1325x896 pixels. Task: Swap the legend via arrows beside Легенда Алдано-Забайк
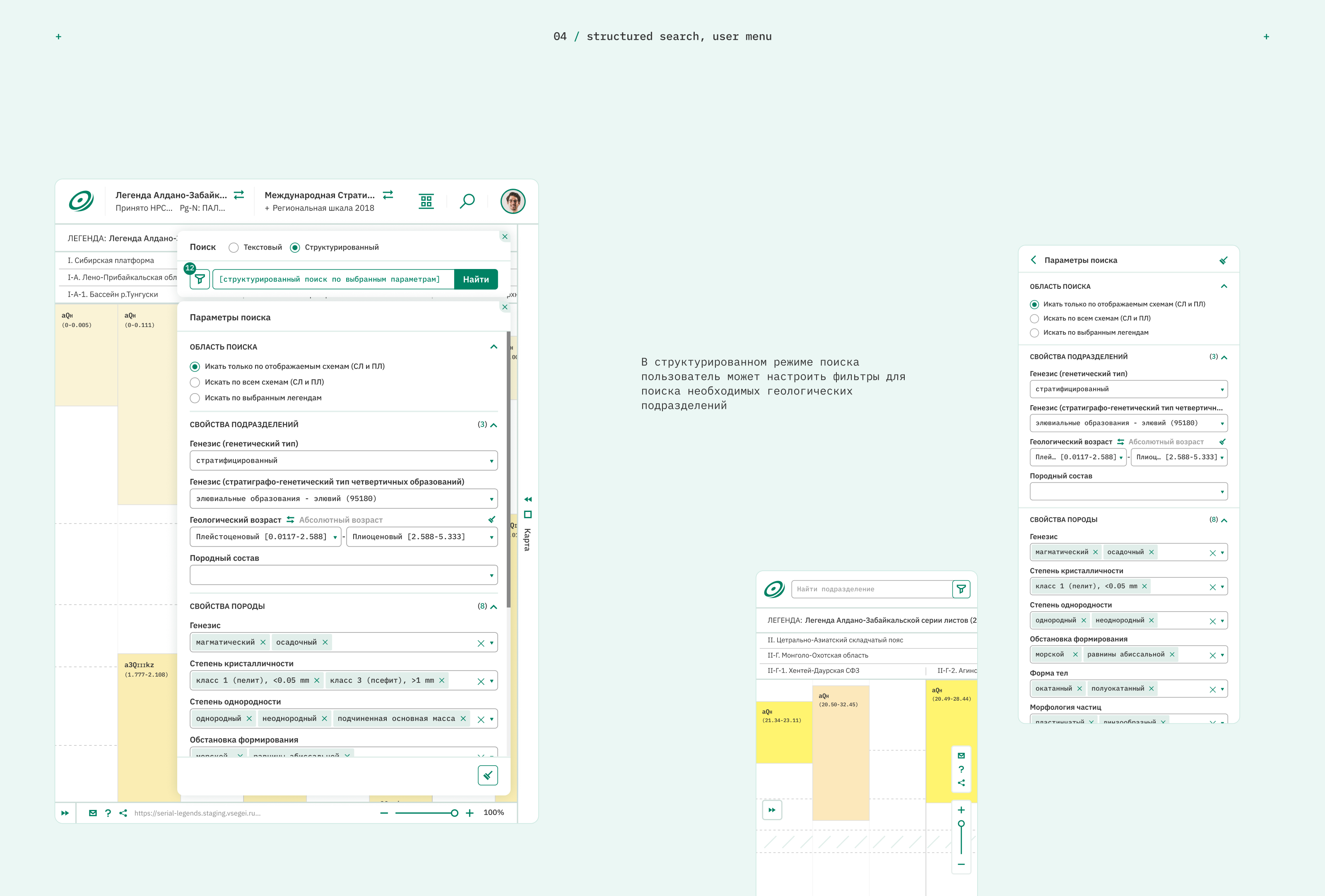(x=239, y=195)
